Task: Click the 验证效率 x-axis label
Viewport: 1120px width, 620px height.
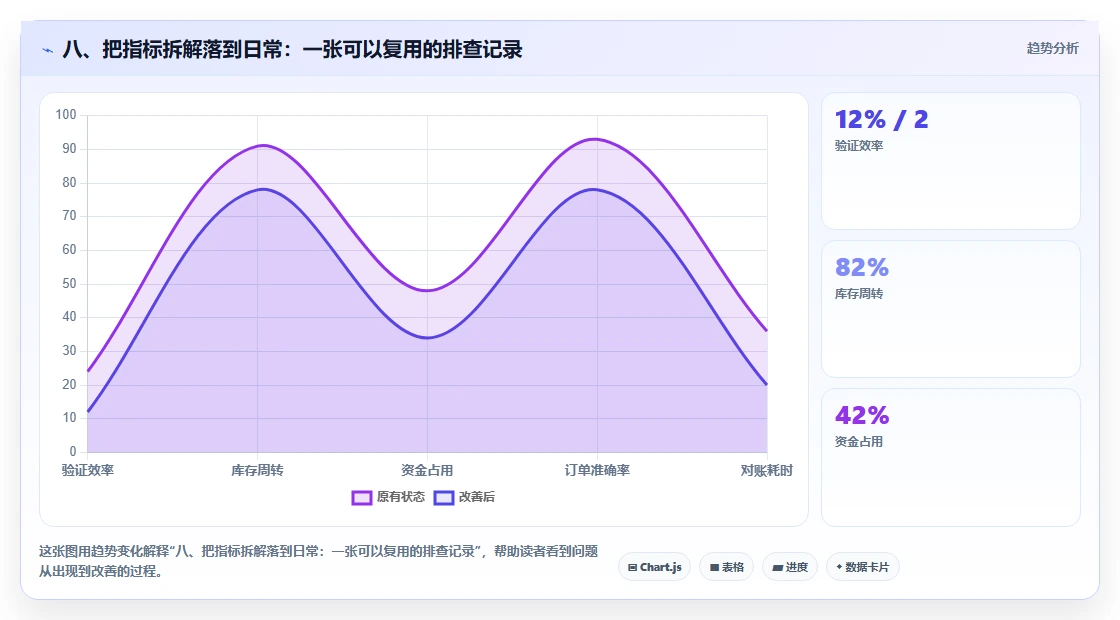Action: 88,471
